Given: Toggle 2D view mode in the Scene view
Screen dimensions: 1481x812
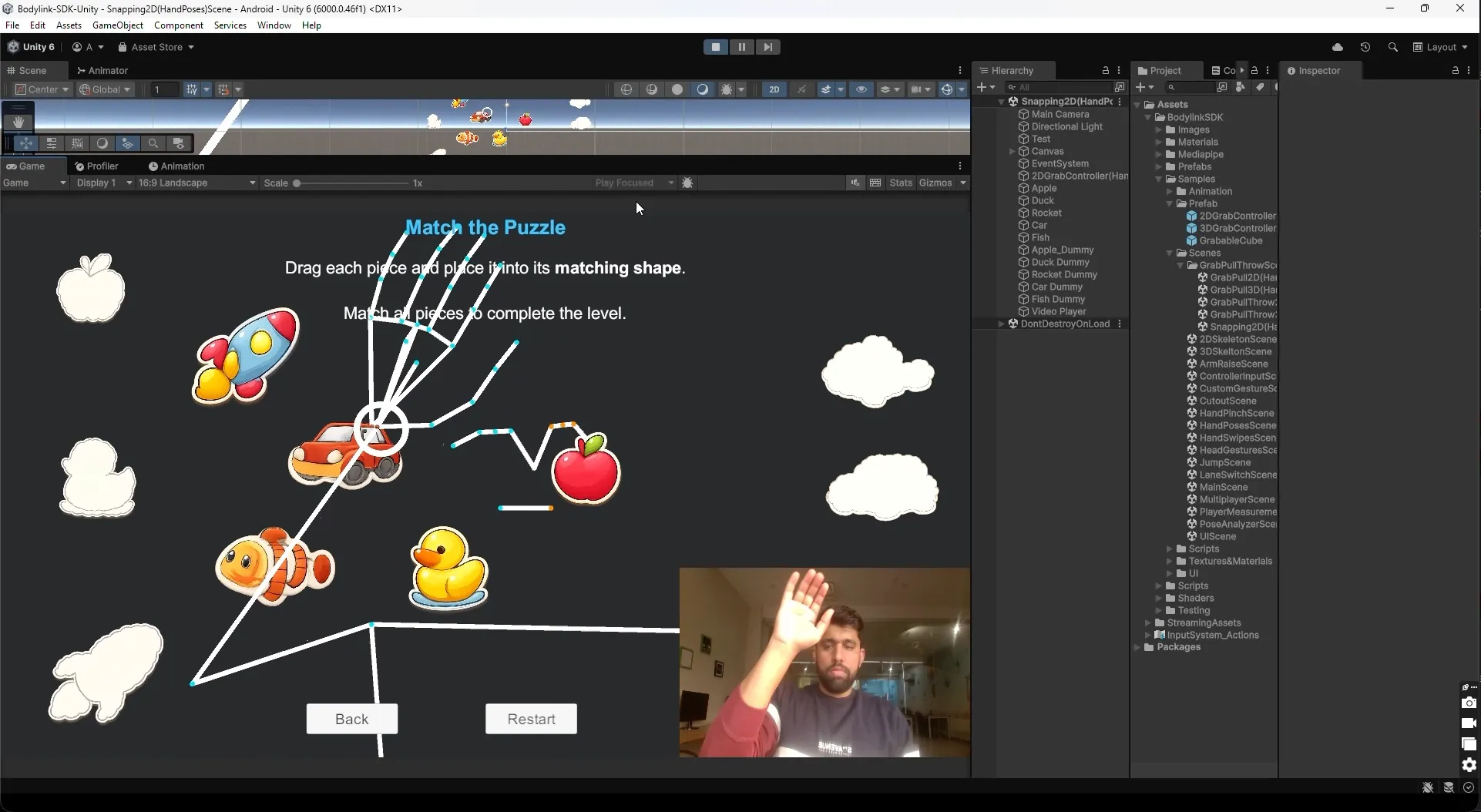Looking at the screenshot, I should (x=774, y=89).
